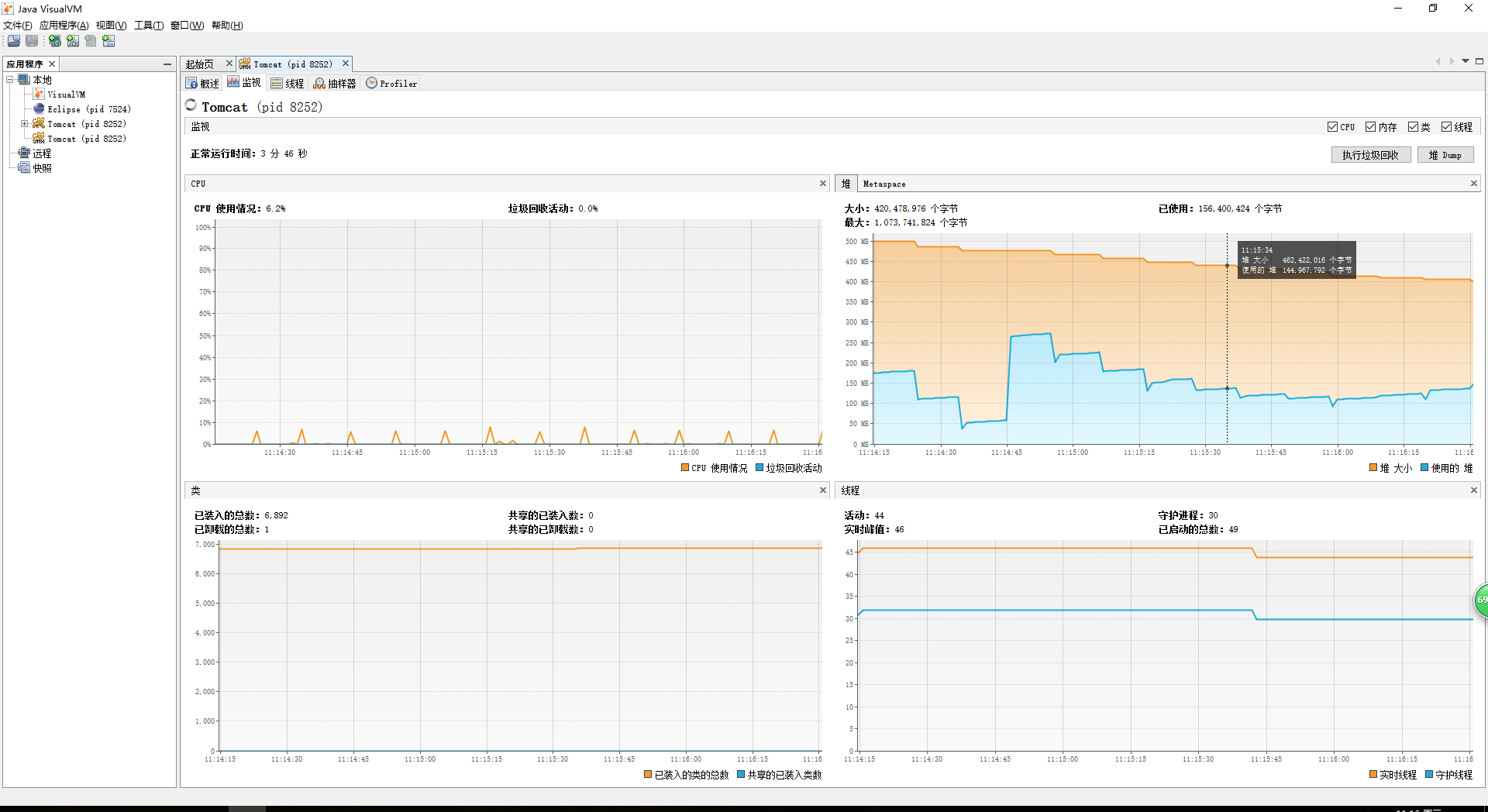The image size is (1488, 812).
Task: Click the 本地 computer icon in tree
Action: pos(24,80)
